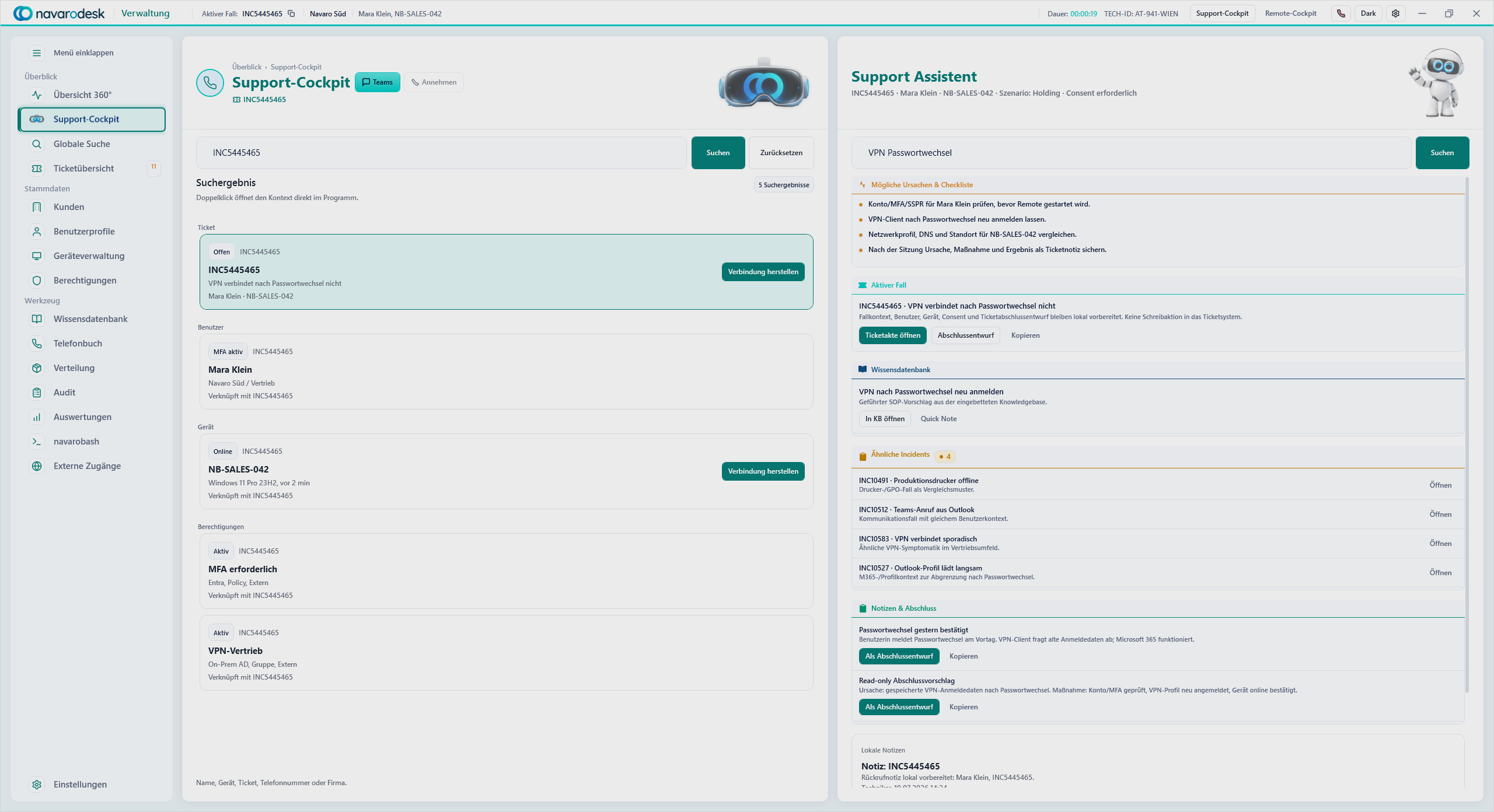Viewport: 1494px width, 812px height.
Task: Connect via ticket INC5445465 Verbindung herstellen
Action: point(763,272)
